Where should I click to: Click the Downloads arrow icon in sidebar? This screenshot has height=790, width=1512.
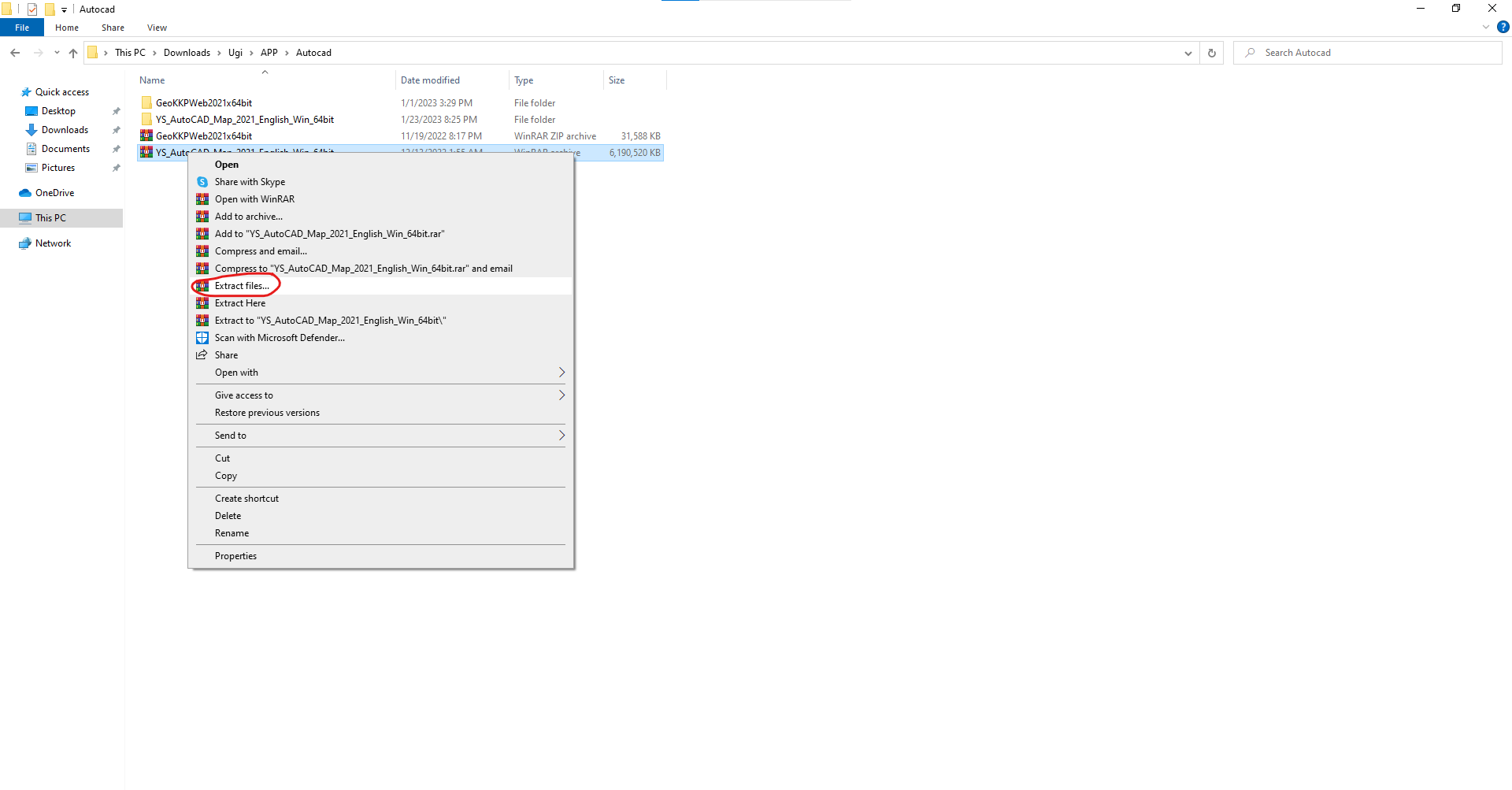coord(31,130)
